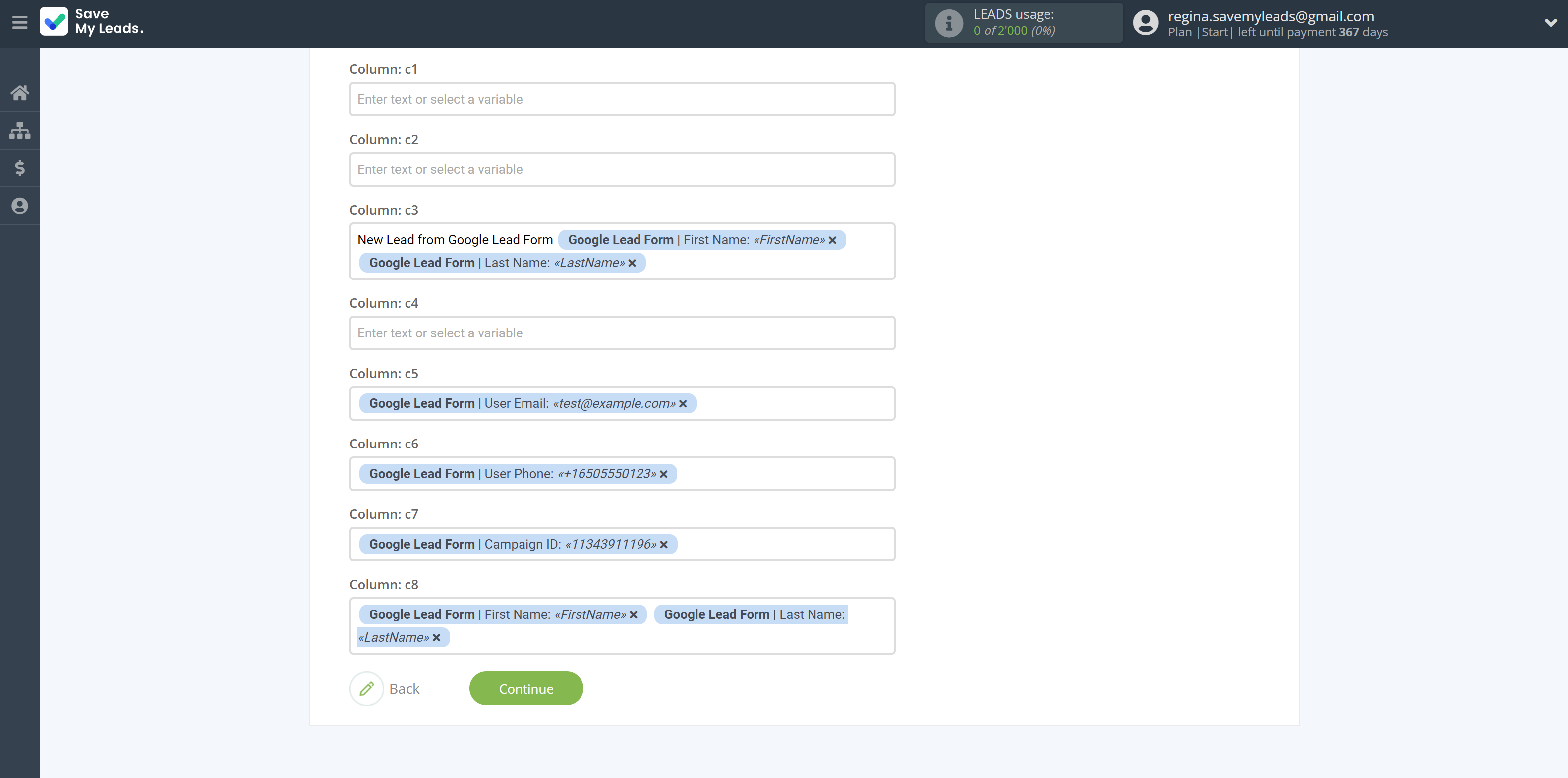
Task: Click First Name tag in Column c8
Action: click(x=502, y=614)
